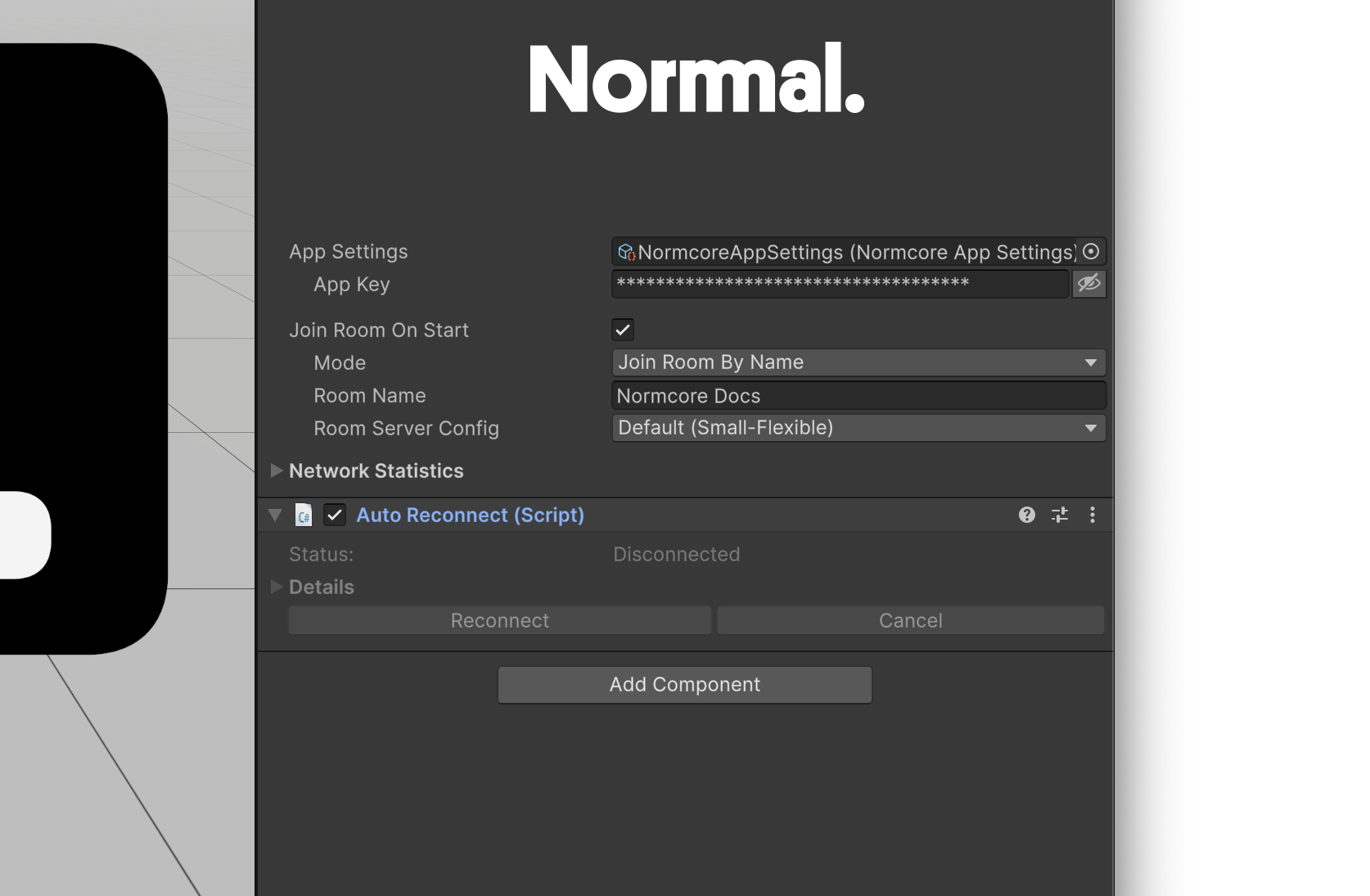This screenshot has height=896, width=1370.
Task: Uncheck the Join Room On Start checkbox
Action: [623, 330]
